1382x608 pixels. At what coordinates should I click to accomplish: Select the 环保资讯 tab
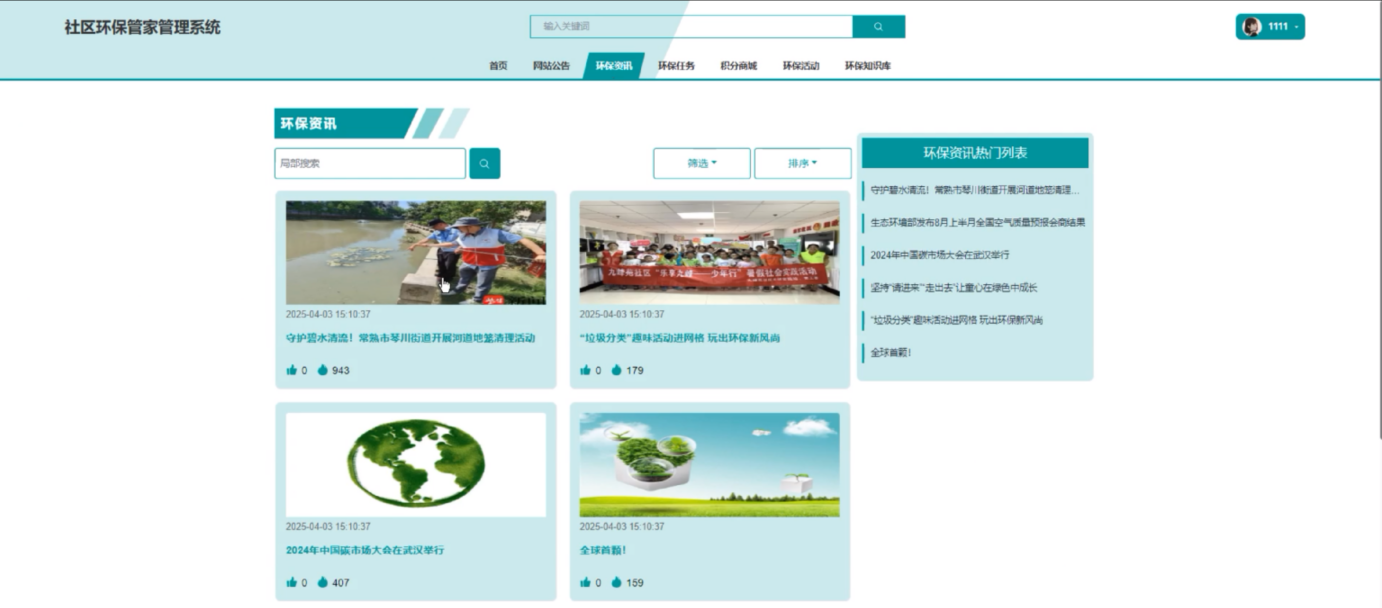click(614, 66)
